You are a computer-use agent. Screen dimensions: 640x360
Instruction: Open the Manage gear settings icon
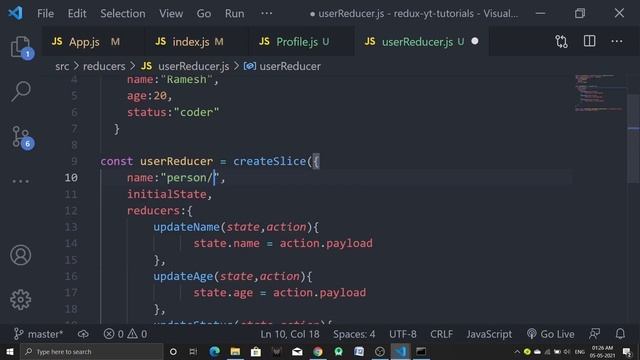(20, 300)
